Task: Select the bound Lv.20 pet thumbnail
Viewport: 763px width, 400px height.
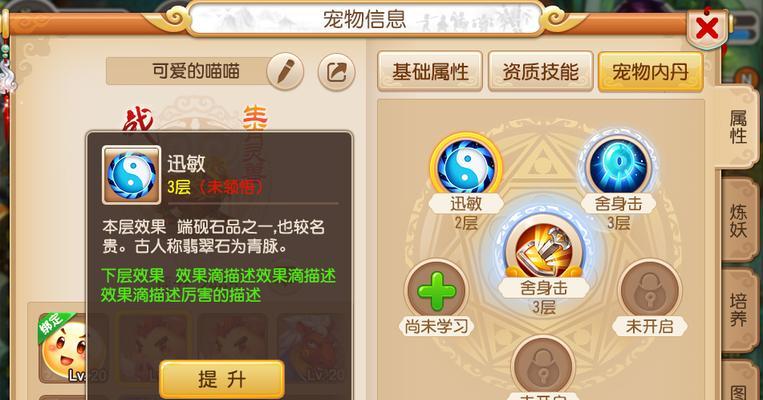Action: [62, 346]
